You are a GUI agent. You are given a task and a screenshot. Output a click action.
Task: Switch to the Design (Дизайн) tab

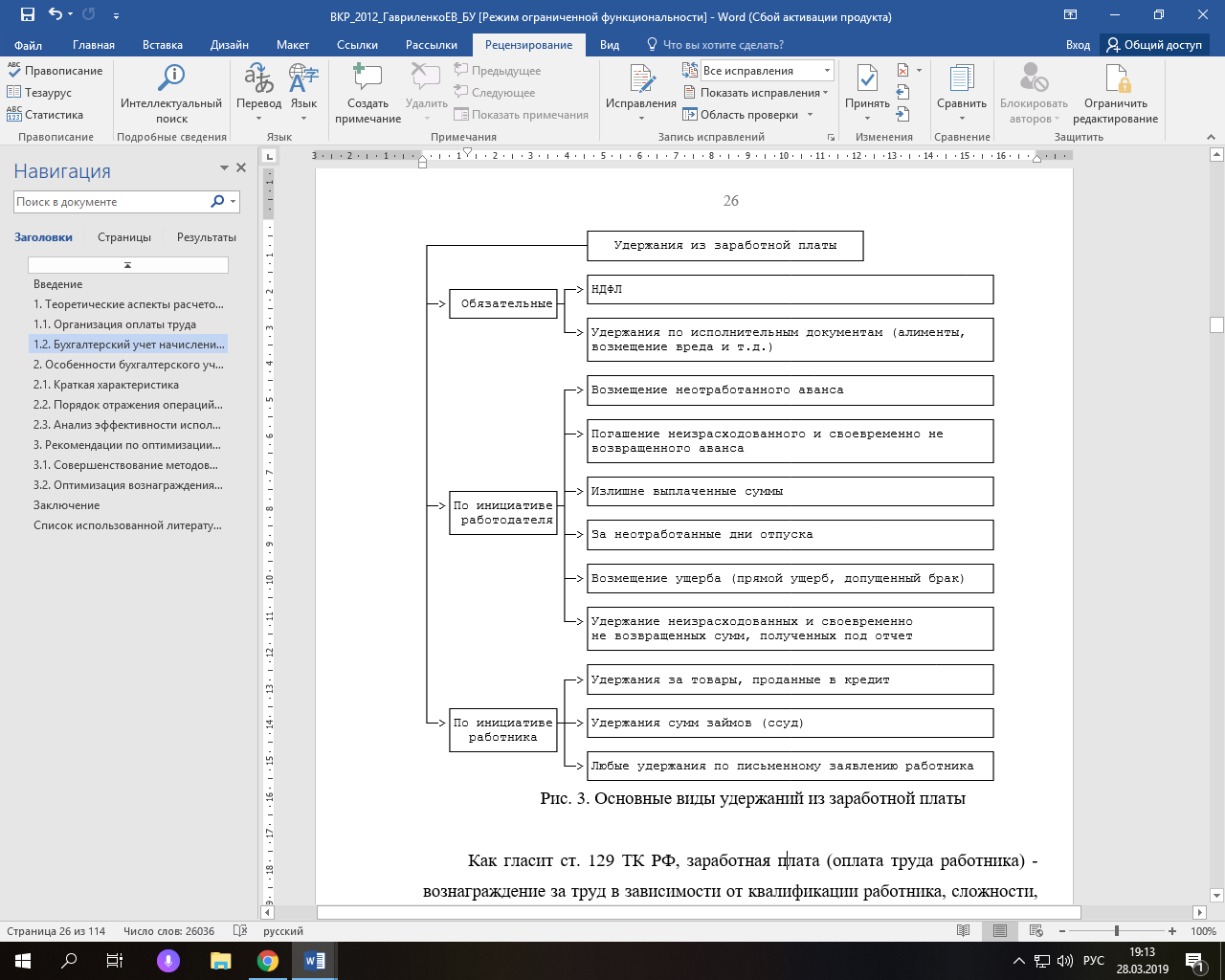230,45
